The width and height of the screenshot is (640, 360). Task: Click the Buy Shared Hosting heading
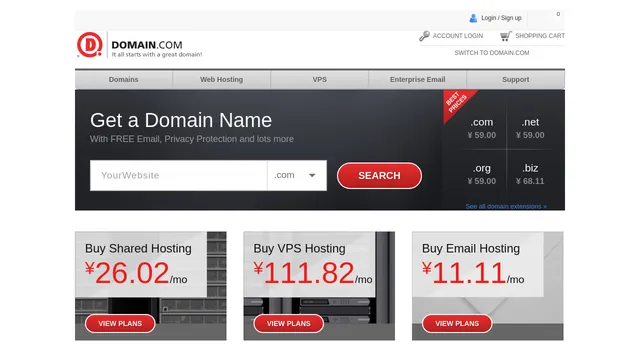click(138, 248)
